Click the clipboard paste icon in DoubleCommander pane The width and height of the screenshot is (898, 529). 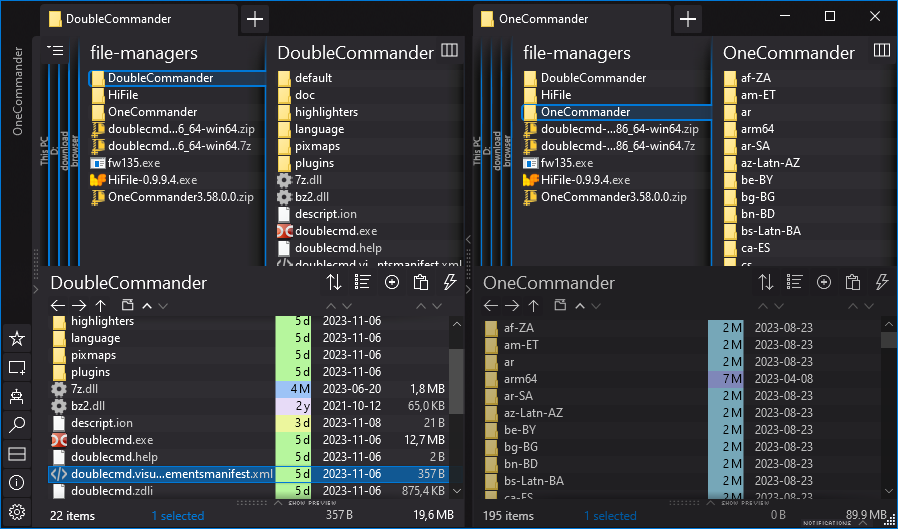click(421, 282)
